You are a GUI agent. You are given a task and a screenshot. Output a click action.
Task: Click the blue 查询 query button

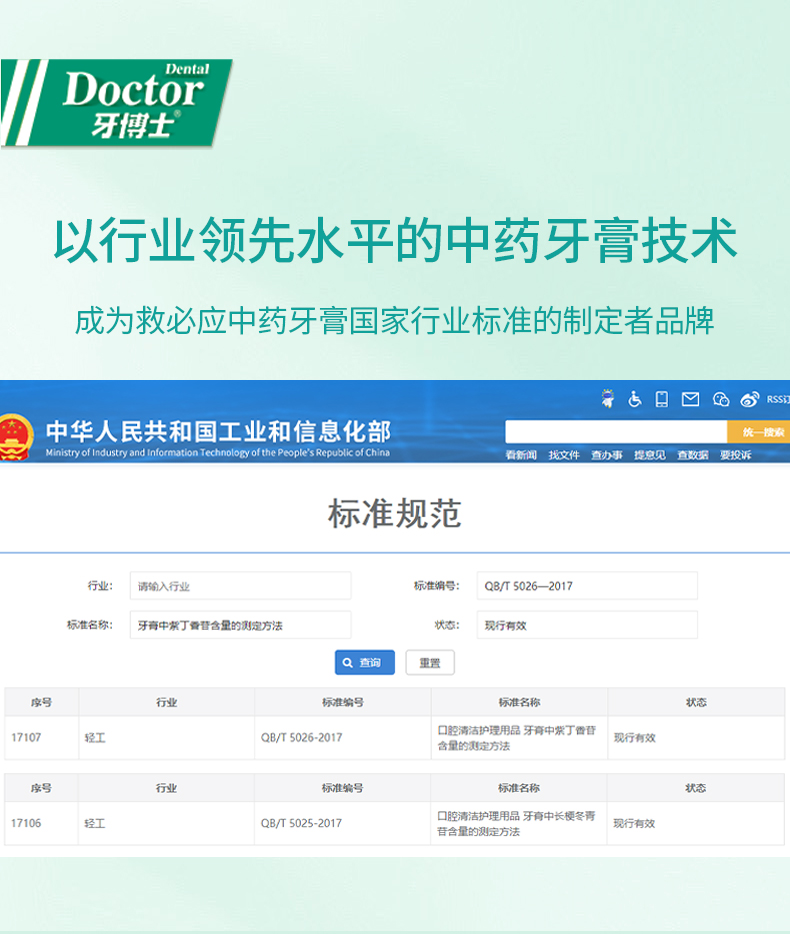click(x=364, y=662)
